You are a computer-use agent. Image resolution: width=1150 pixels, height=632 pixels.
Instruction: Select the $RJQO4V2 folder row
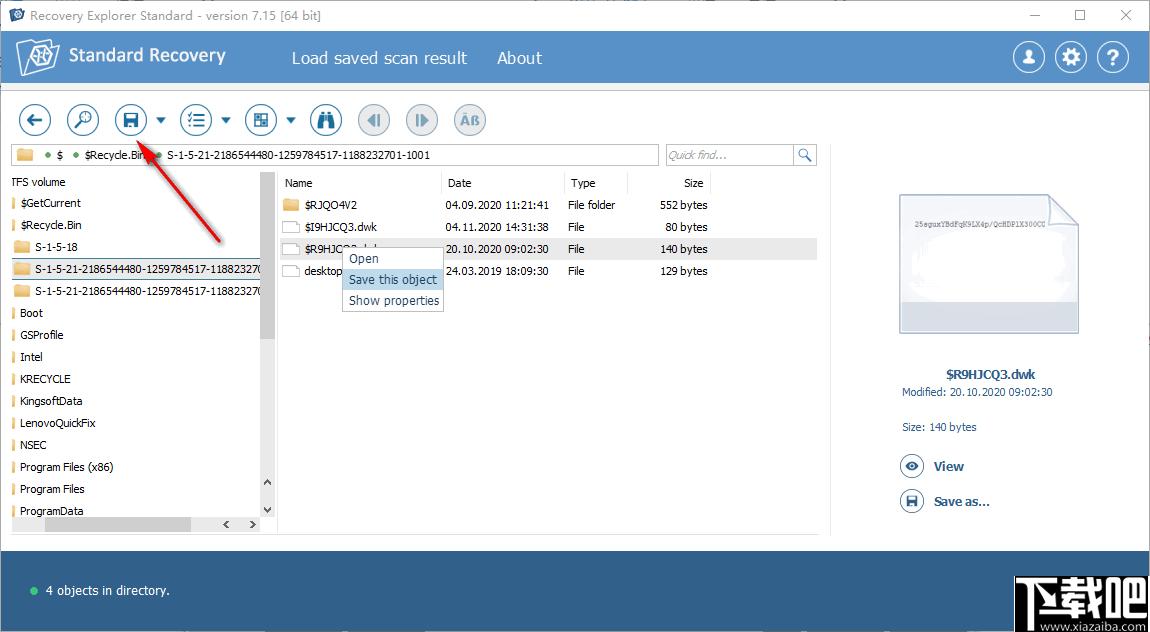pyautogui.click(x=548, y=205)
